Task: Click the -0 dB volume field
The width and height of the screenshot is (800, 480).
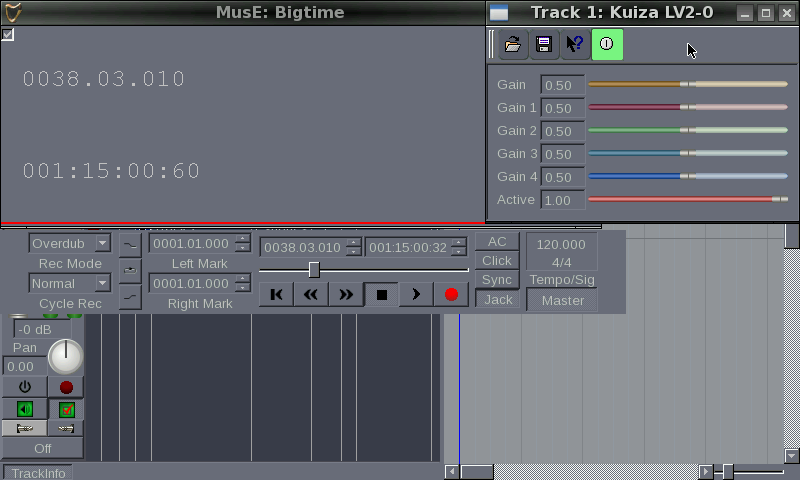Action: point(42,330)
